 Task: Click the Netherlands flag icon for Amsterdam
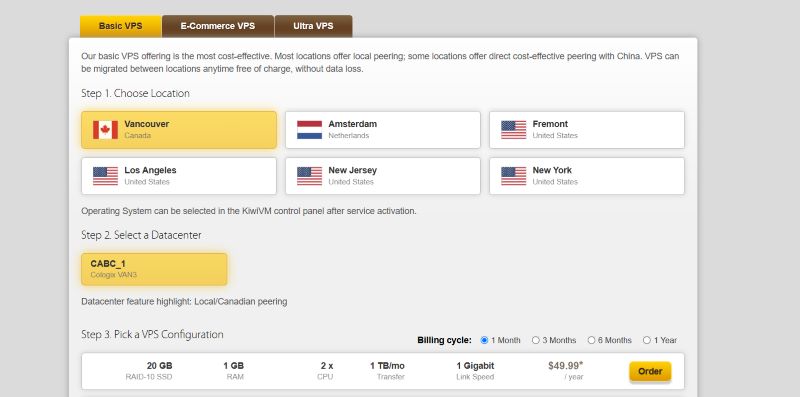[x=309, y=130]
